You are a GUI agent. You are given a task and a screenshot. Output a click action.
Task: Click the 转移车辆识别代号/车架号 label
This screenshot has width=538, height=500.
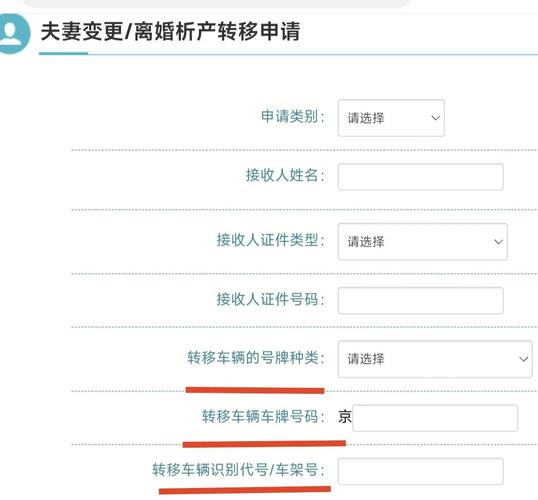coord(238,470)
